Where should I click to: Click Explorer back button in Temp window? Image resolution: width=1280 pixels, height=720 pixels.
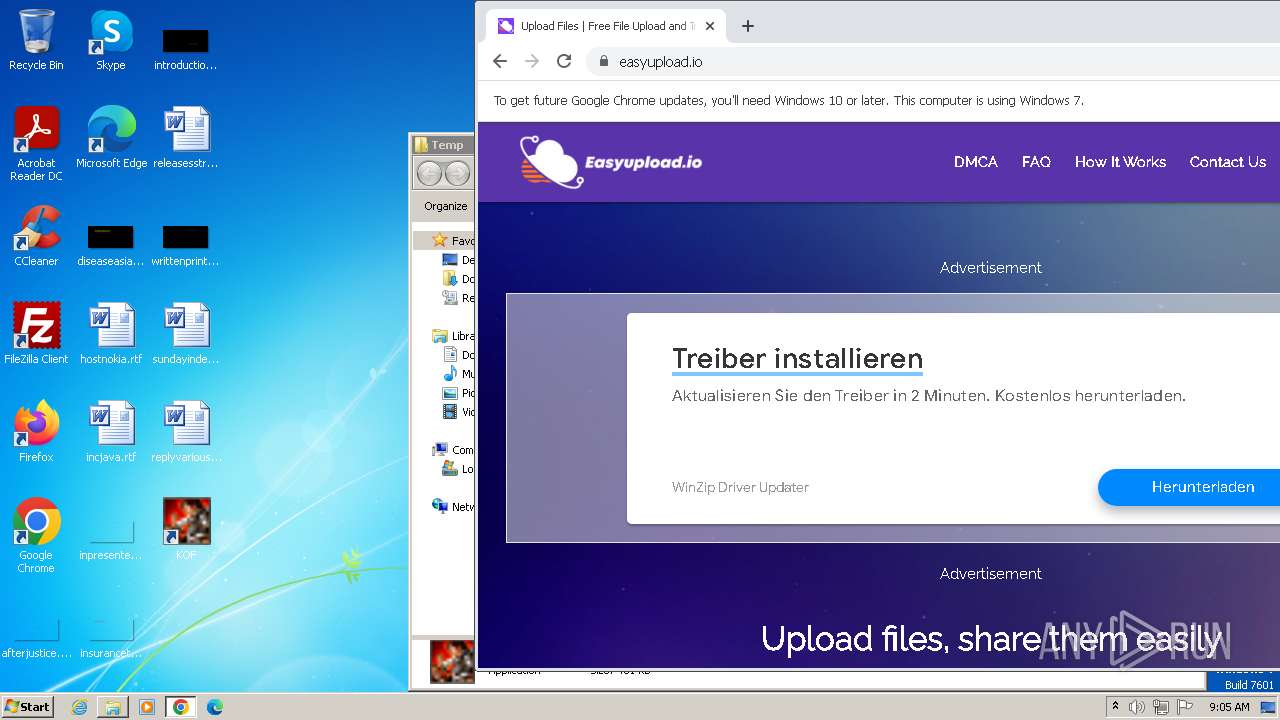pyautogui.click(x=429, y=174)
